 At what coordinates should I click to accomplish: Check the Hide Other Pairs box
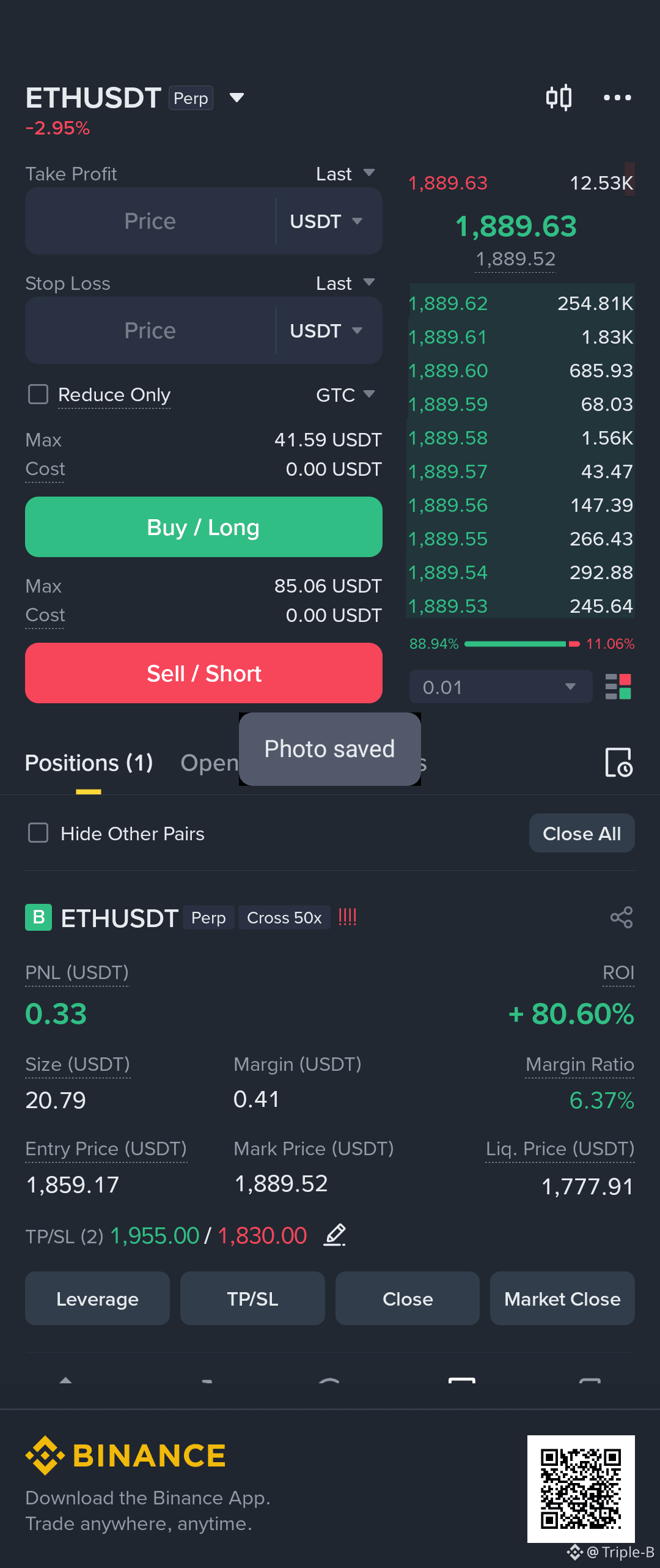pyautogui.click(x=38, y=833)
